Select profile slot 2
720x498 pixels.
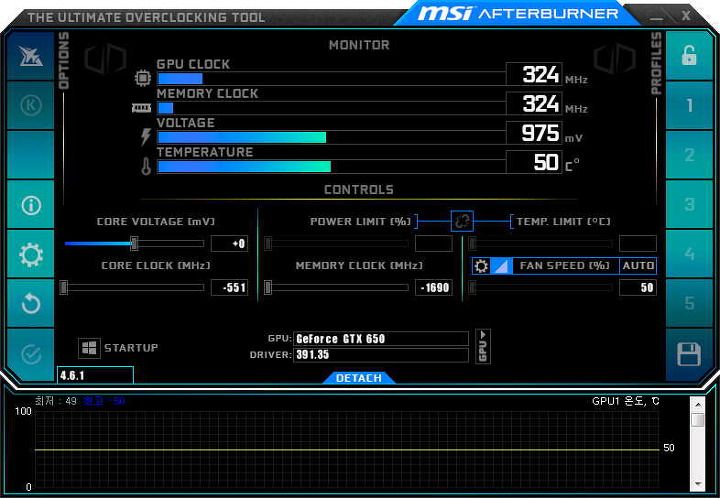pyautogui.click(x=689, y=155)
